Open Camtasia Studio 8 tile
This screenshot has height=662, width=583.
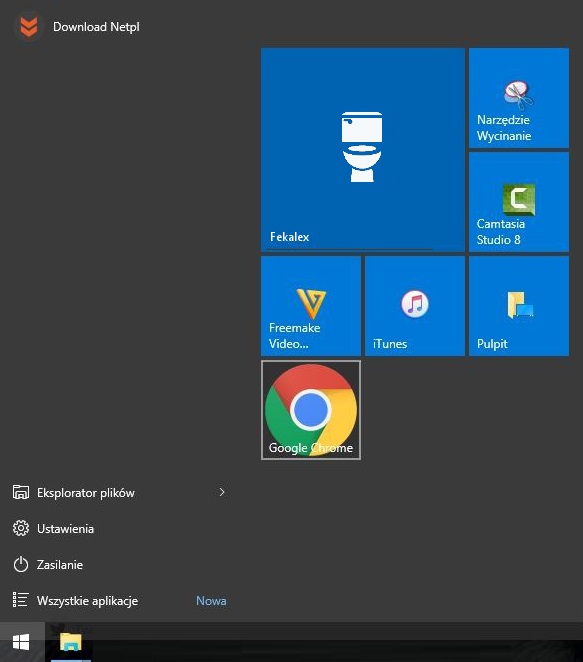pyautogui.click(x=519, y=202)
